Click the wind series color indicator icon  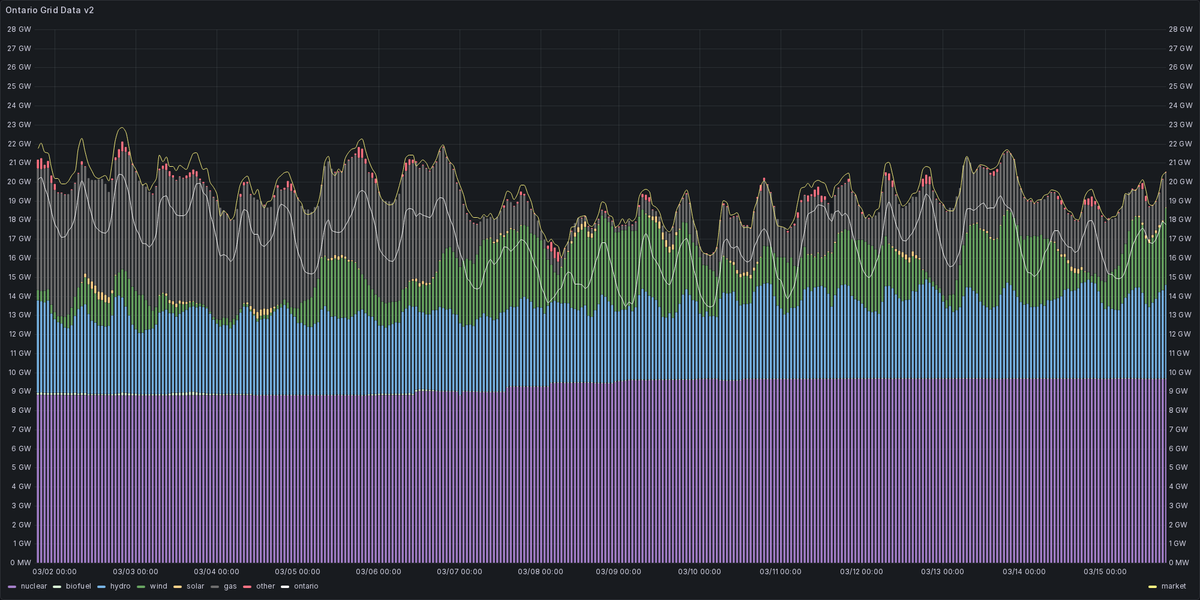click(140, 587)
